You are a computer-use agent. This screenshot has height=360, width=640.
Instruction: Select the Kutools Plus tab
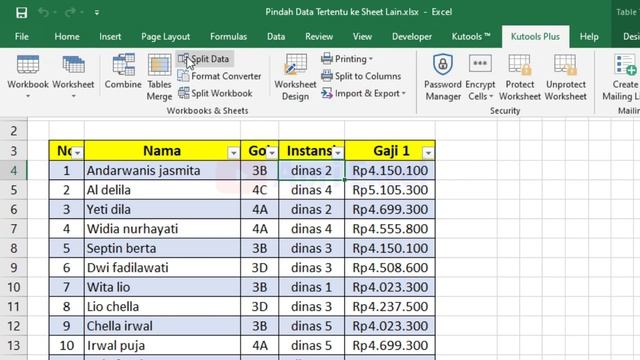(535, 36)
